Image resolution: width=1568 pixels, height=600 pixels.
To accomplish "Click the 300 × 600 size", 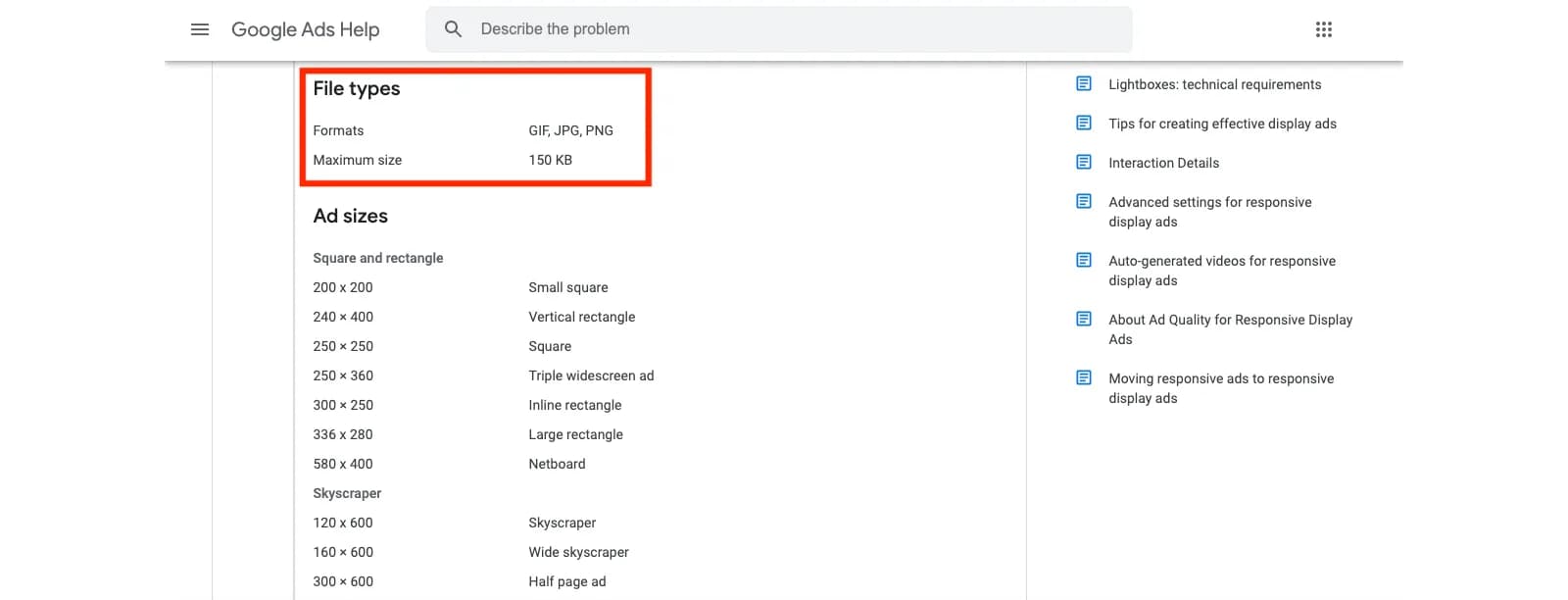I will pos(343,581).
